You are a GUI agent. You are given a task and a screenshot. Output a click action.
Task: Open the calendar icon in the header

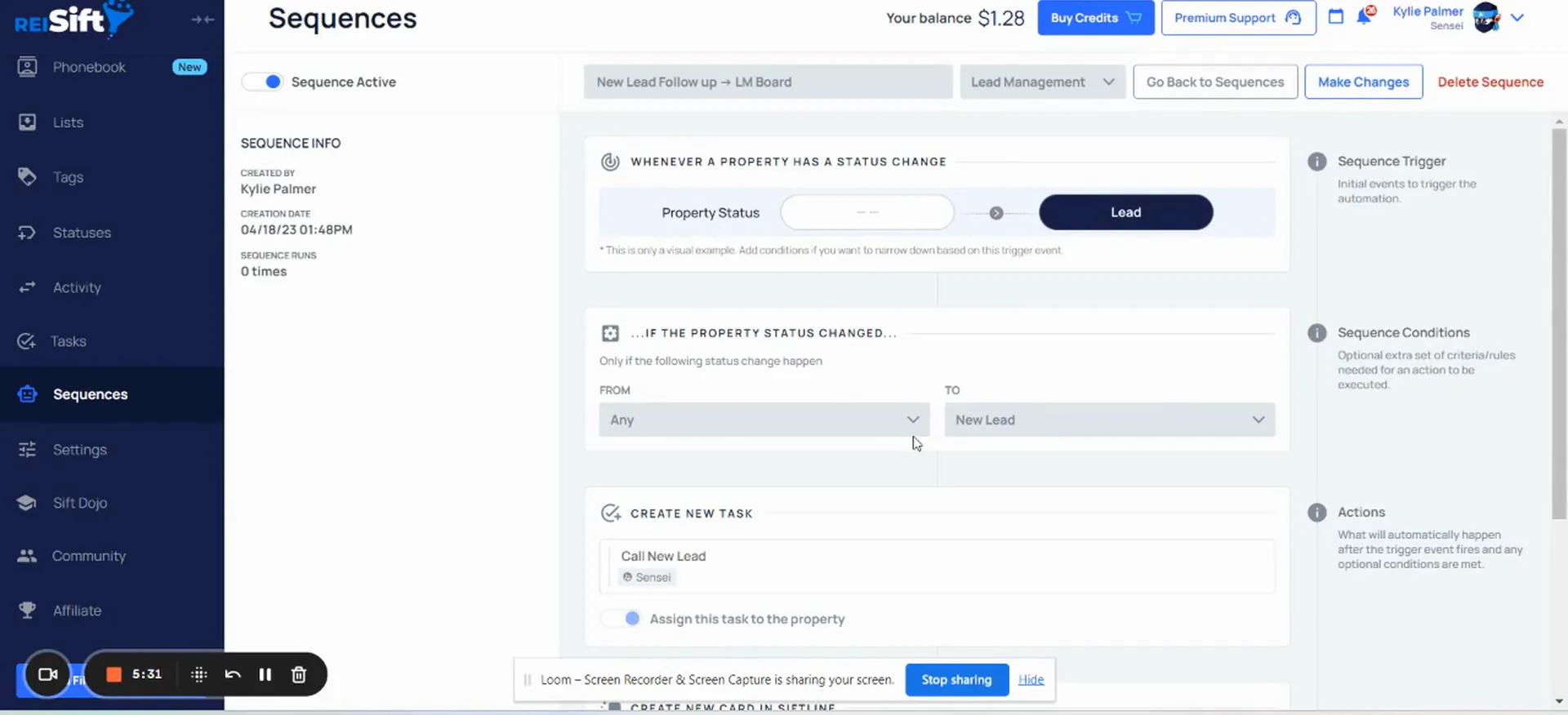point(1336,16)
